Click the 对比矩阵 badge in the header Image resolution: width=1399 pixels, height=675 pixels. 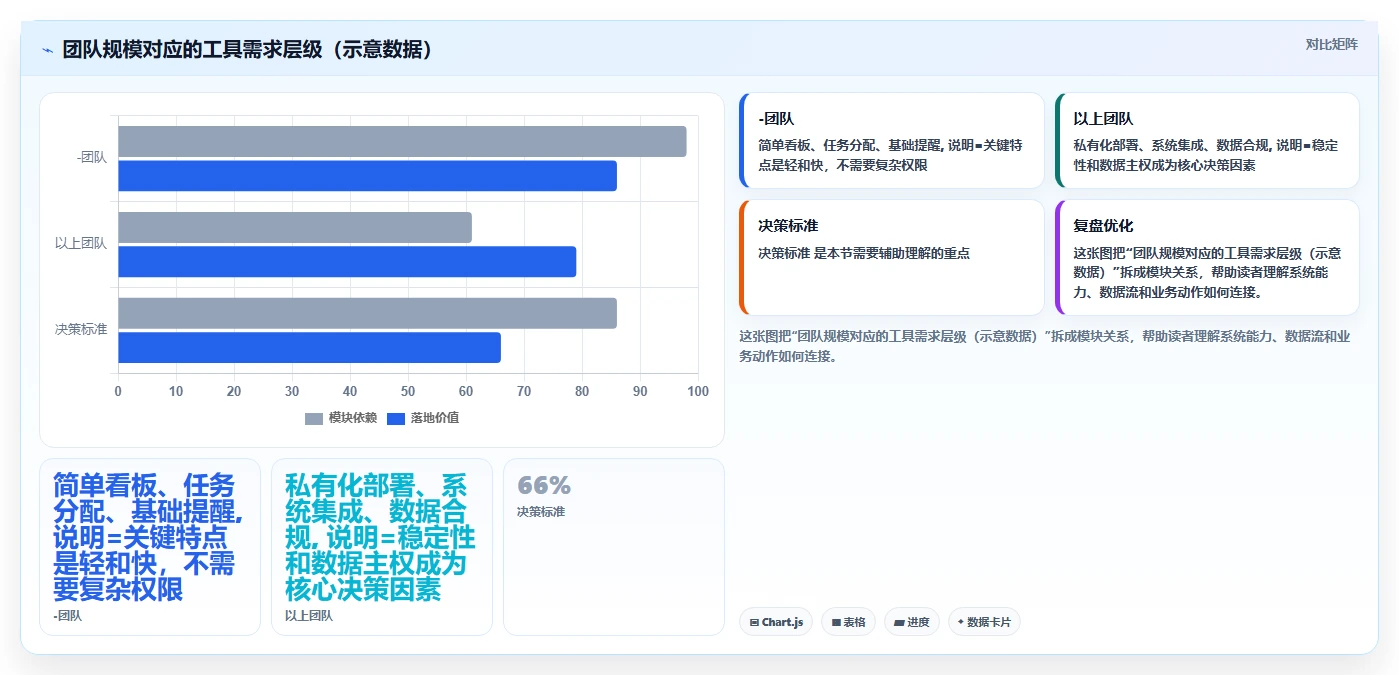pos(1332,44)
